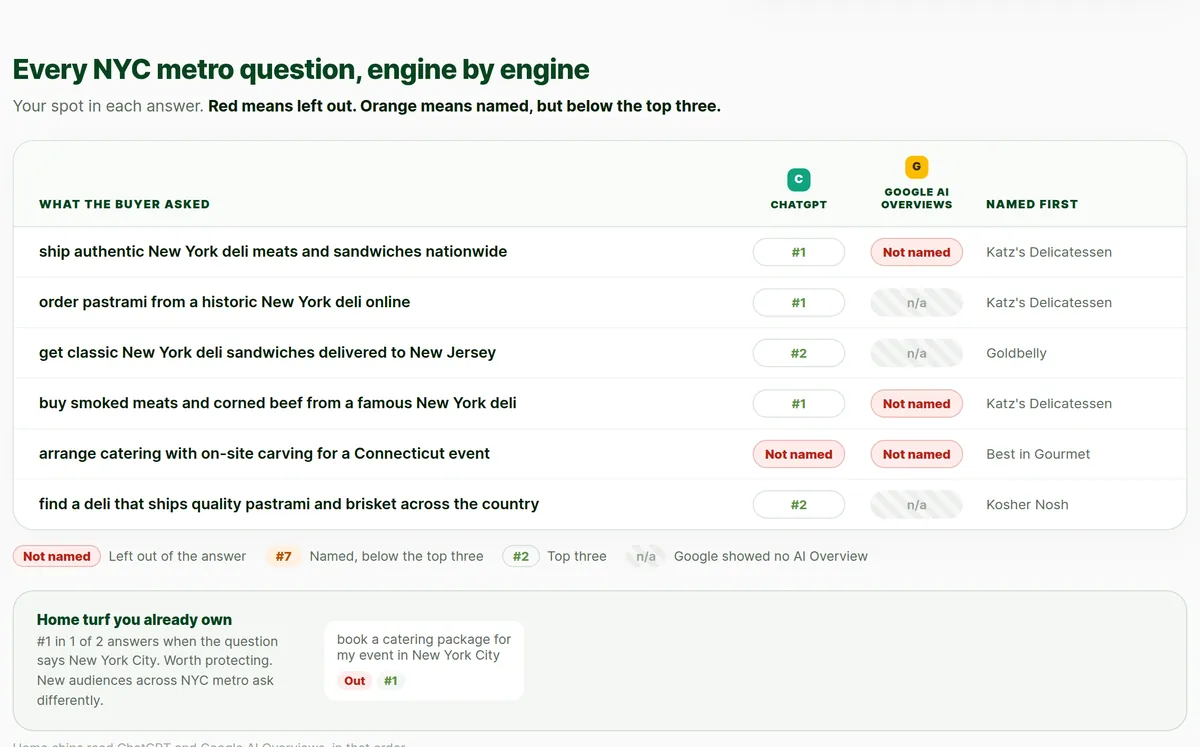The height and width of the screenshot is (747, 1200).
Task: Select question about sandwiches delivered to New Jersey
Action: click(267, 353)
